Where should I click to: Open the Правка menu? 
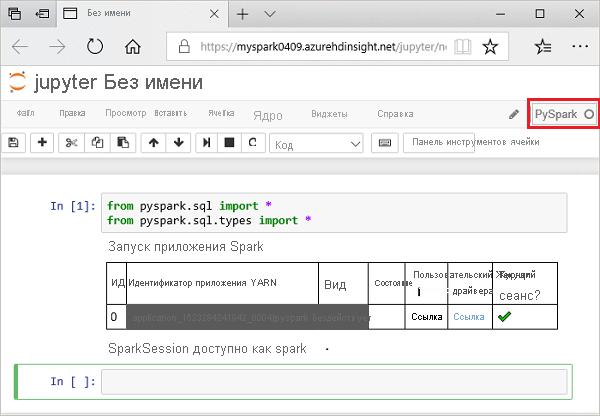(72, 113)
